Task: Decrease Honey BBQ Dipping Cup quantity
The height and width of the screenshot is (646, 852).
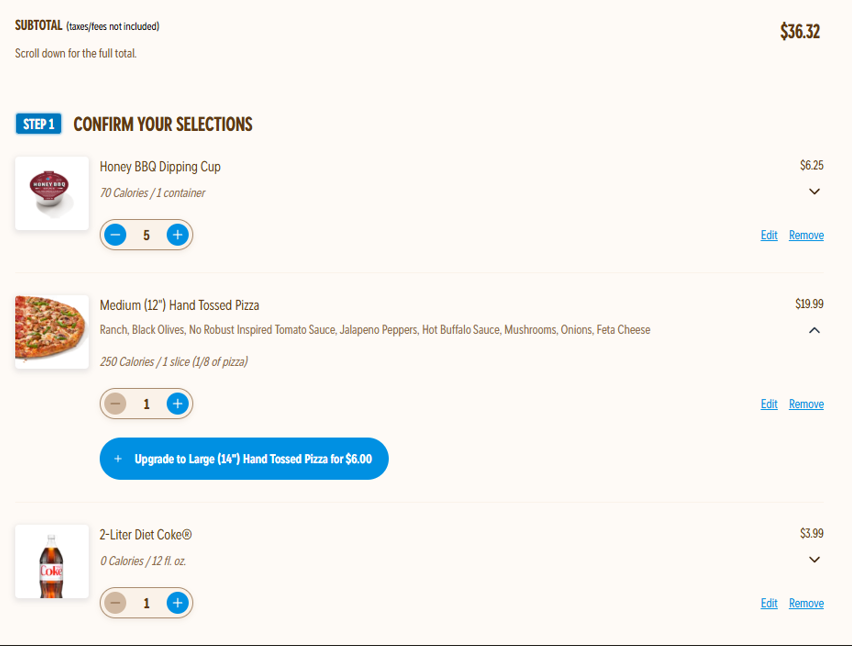Action: pos(116,235)
